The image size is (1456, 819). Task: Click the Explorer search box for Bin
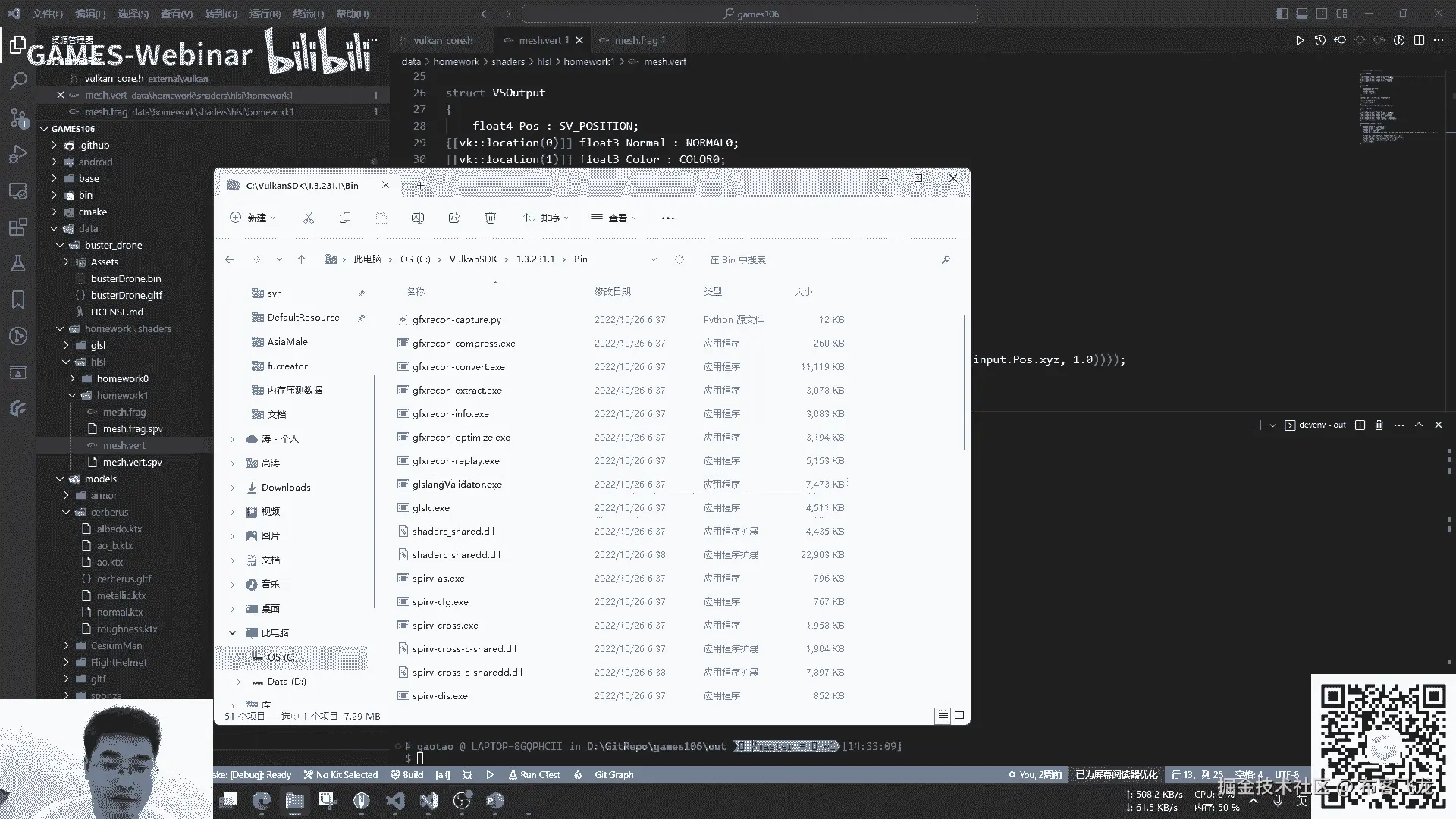pos(819,259)
